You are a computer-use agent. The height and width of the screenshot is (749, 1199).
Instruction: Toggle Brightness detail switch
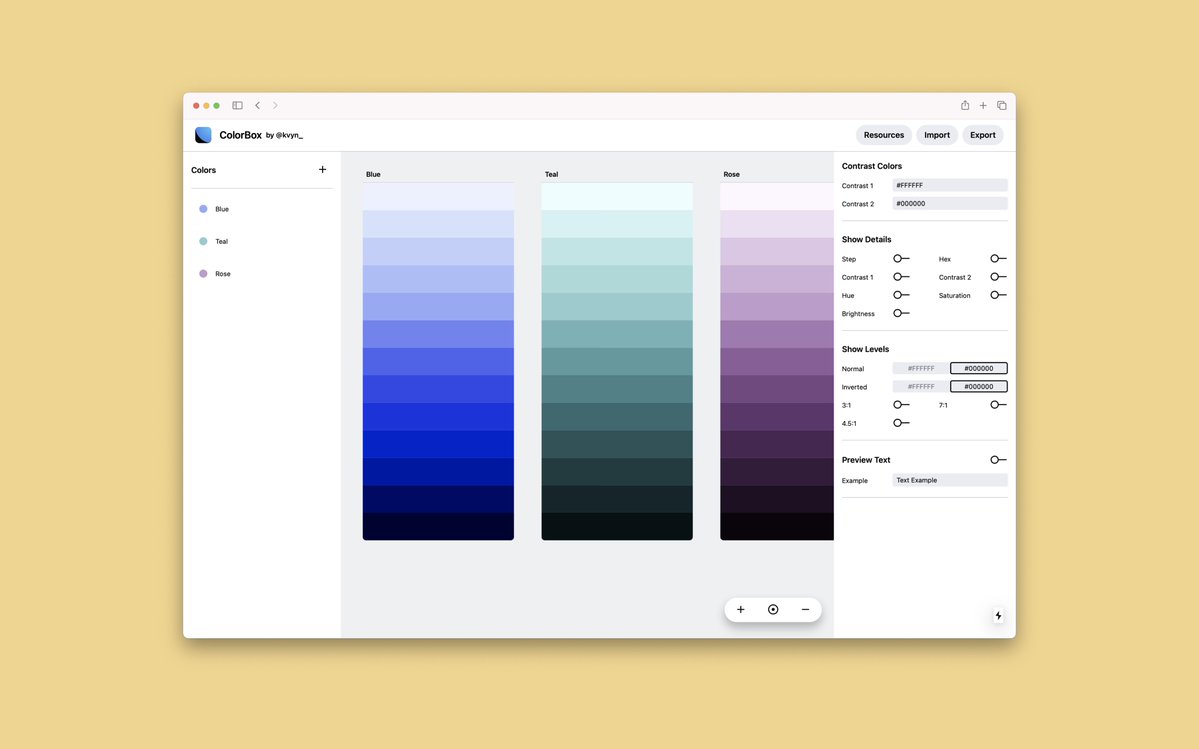[x=902, y=313]
